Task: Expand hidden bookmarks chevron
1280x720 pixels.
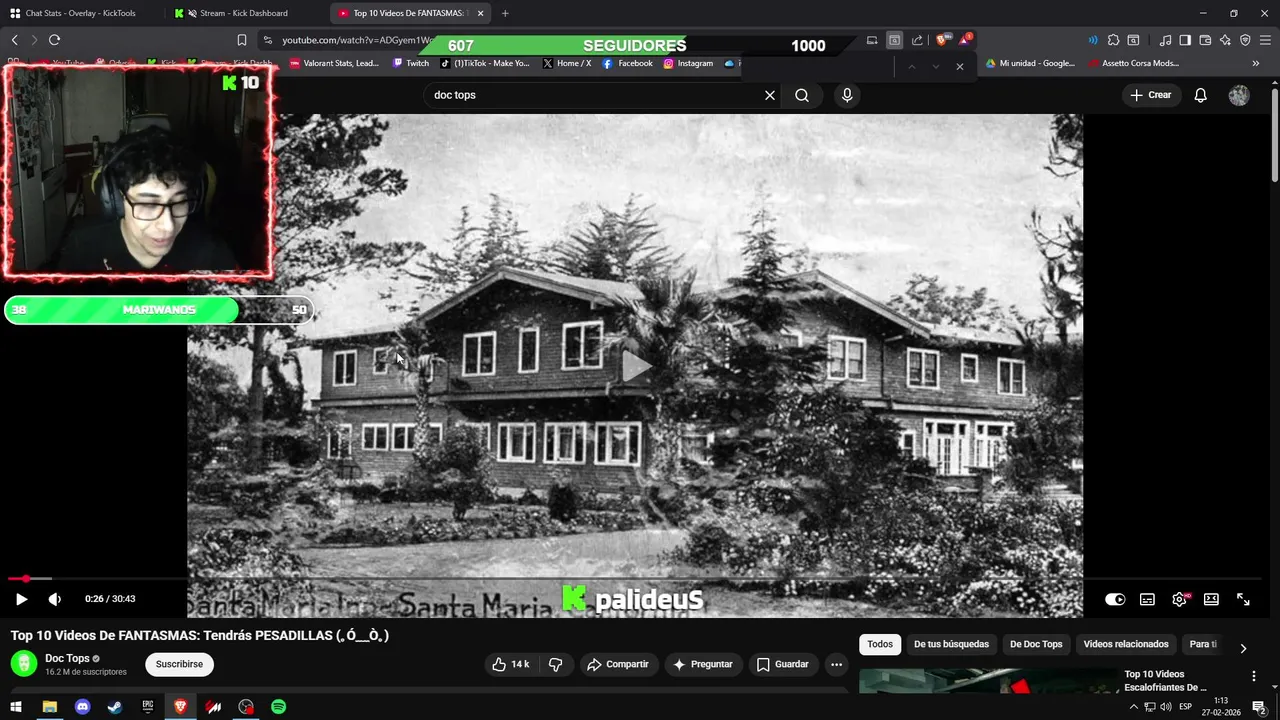Action: coord(1256,63)
